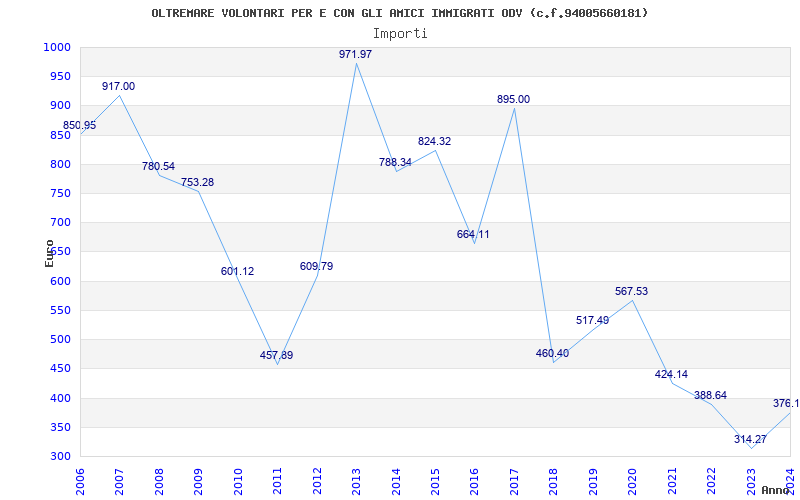Click the 2023 x-axis year tick
Image resolution: width=800 pixels, height=500 pixels.
[751, 481]
